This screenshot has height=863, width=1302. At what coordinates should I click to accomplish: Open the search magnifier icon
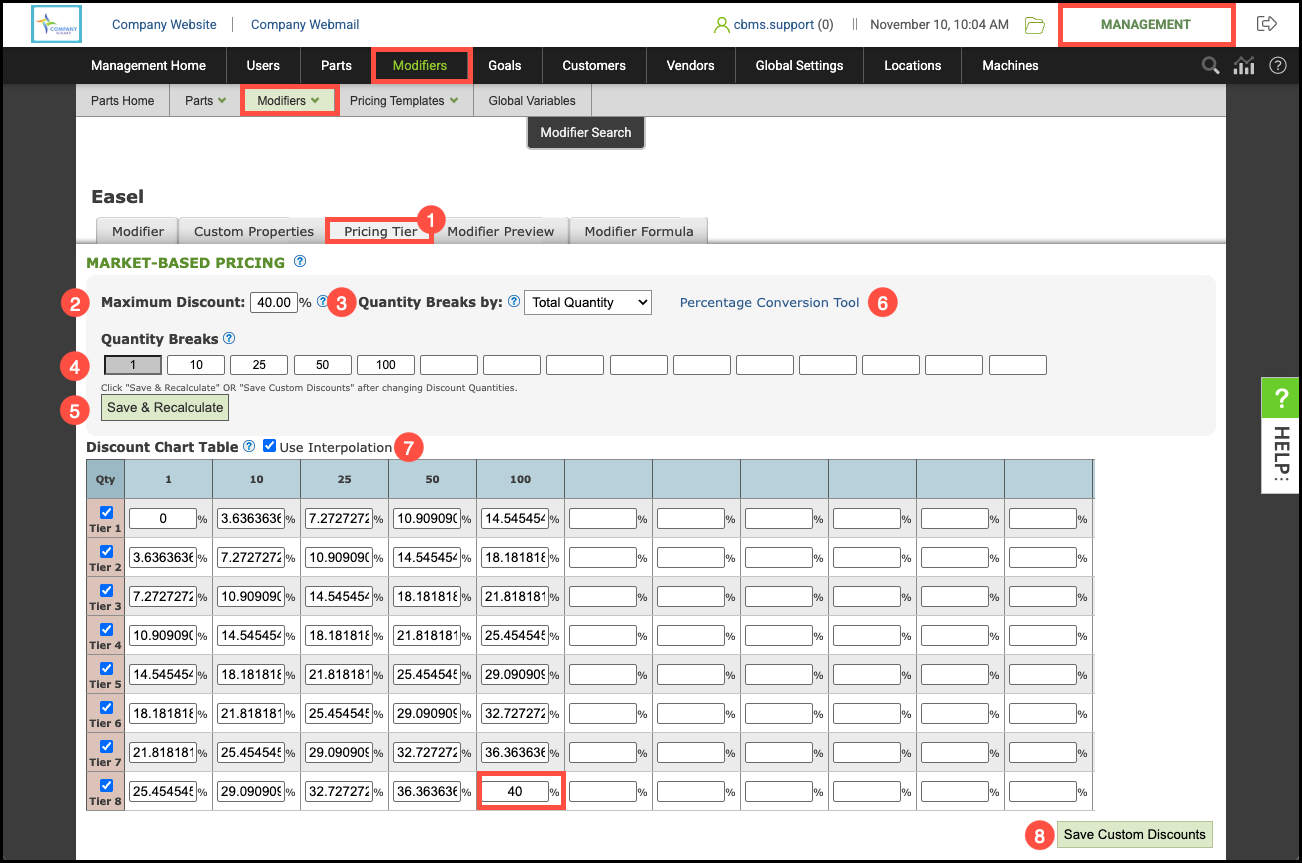pyautogui.click(x=1210, y=66)
